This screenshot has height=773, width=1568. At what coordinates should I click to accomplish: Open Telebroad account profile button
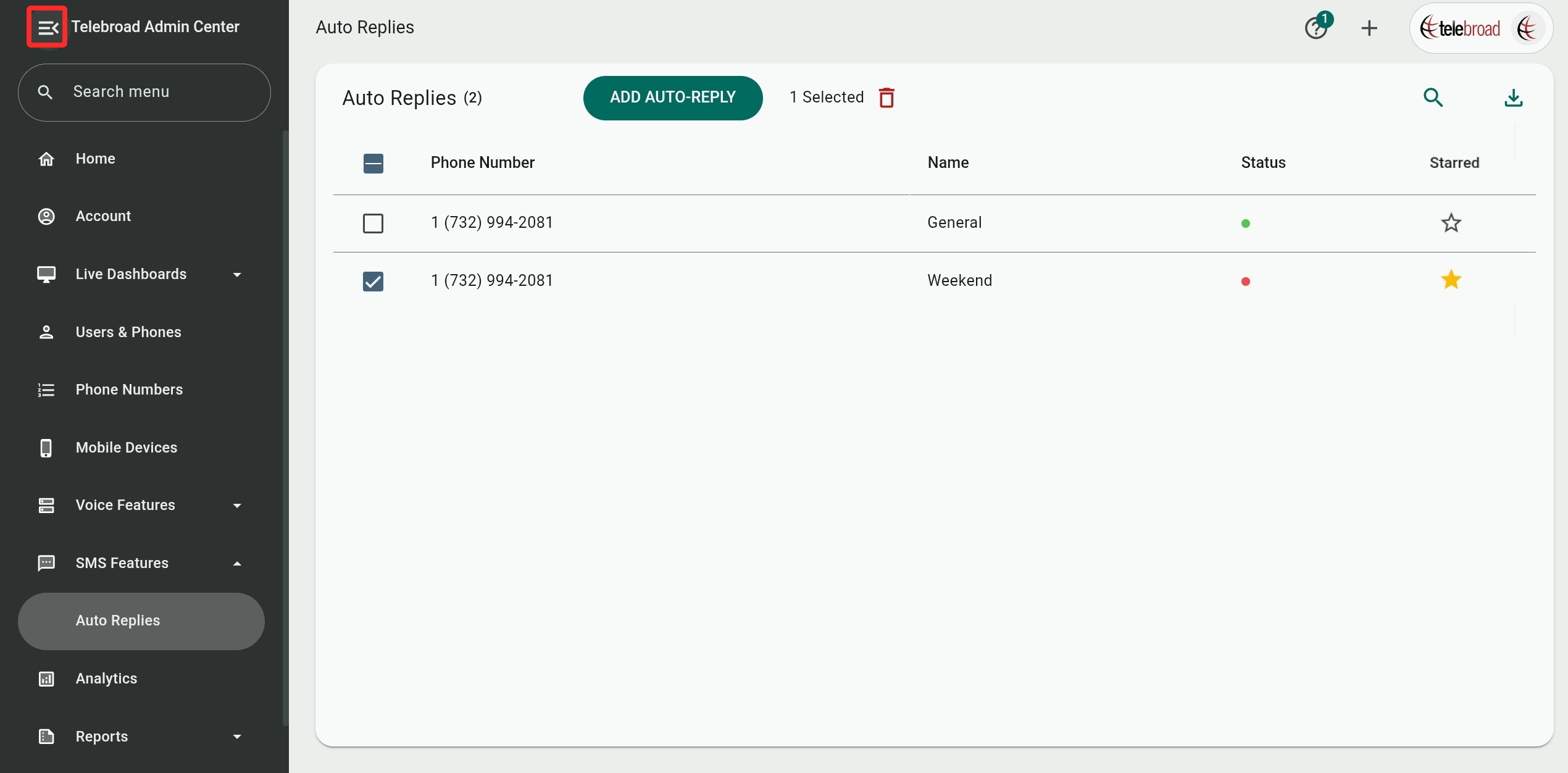point(1480,28)
